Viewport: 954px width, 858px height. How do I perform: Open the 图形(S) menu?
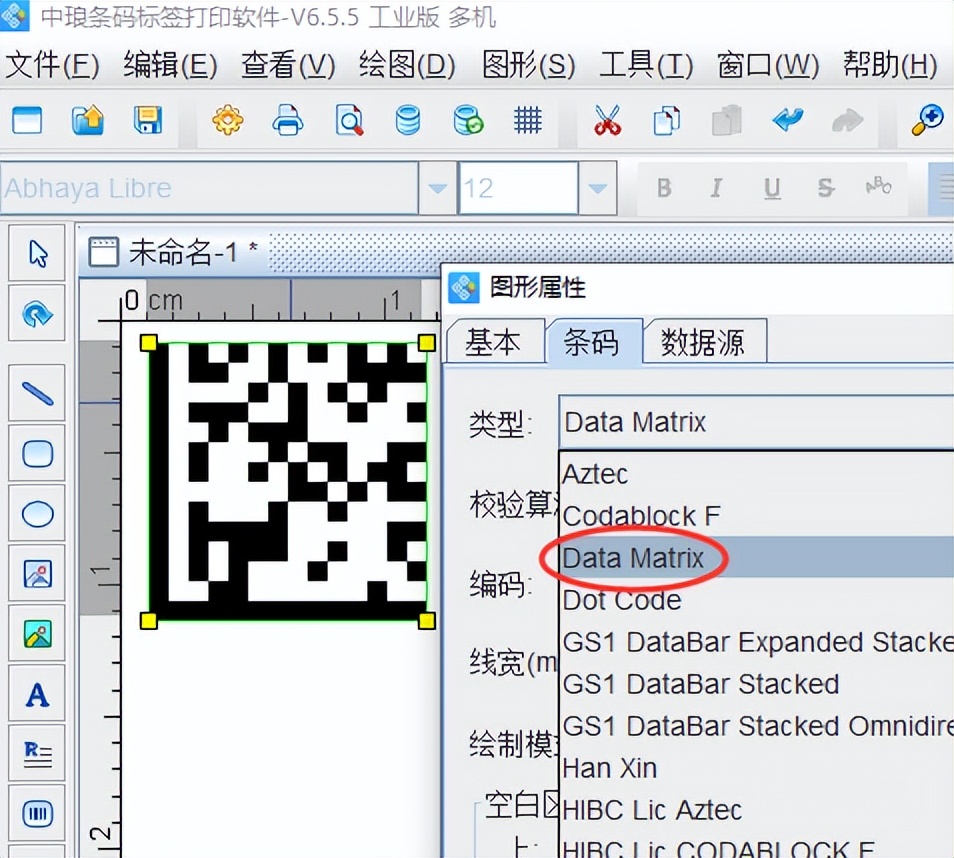[x=528, y=65]
